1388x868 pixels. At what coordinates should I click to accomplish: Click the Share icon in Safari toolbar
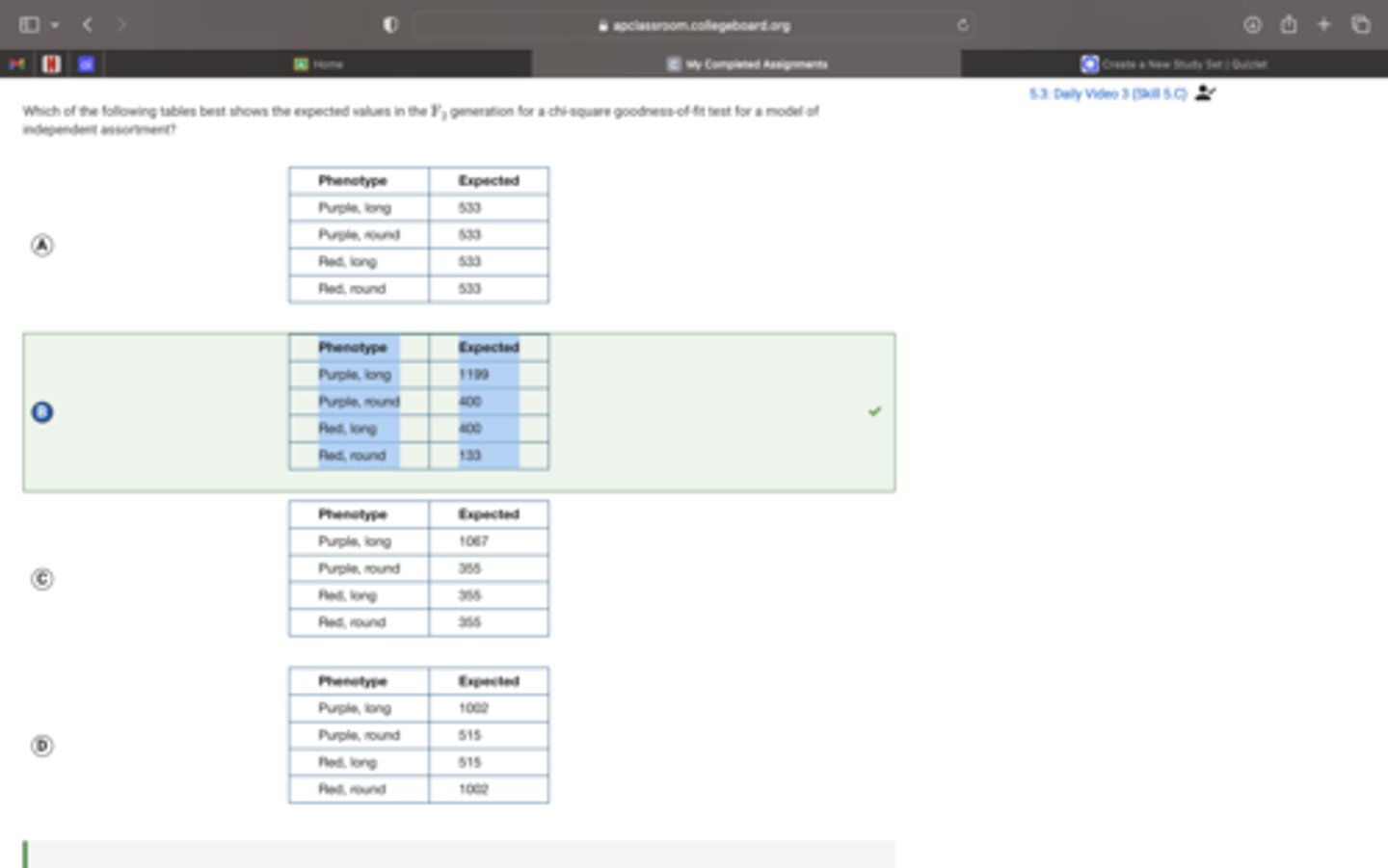1289,25
